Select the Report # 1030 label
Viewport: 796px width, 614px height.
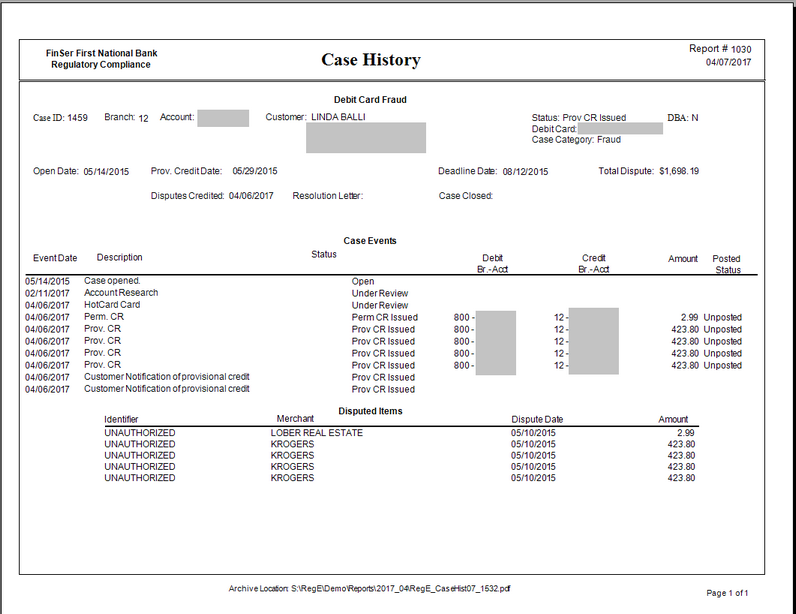click(x=720, y=49)
